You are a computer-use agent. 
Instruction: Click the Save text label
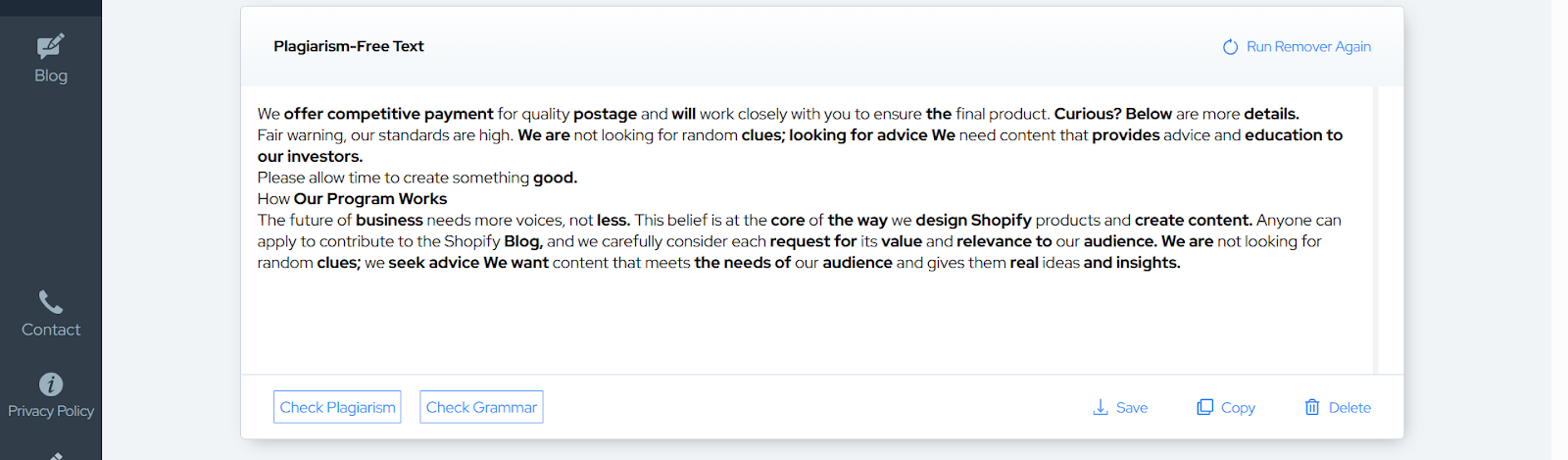(x=1132, y=408)
